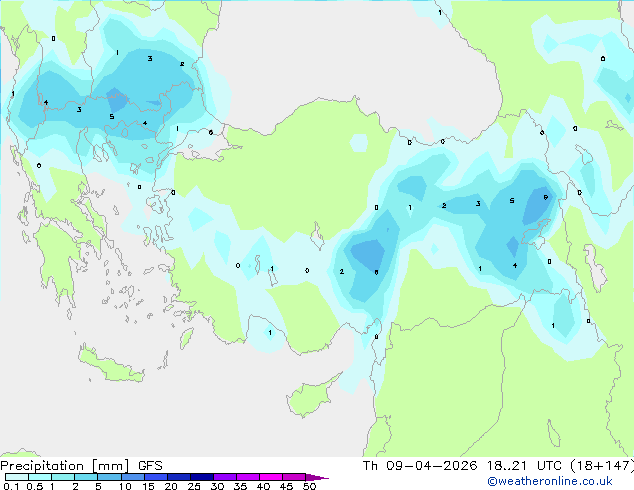Click the '15' legend tick label
The width and height of the screenshot is (634, 490).
pos(148,486)
